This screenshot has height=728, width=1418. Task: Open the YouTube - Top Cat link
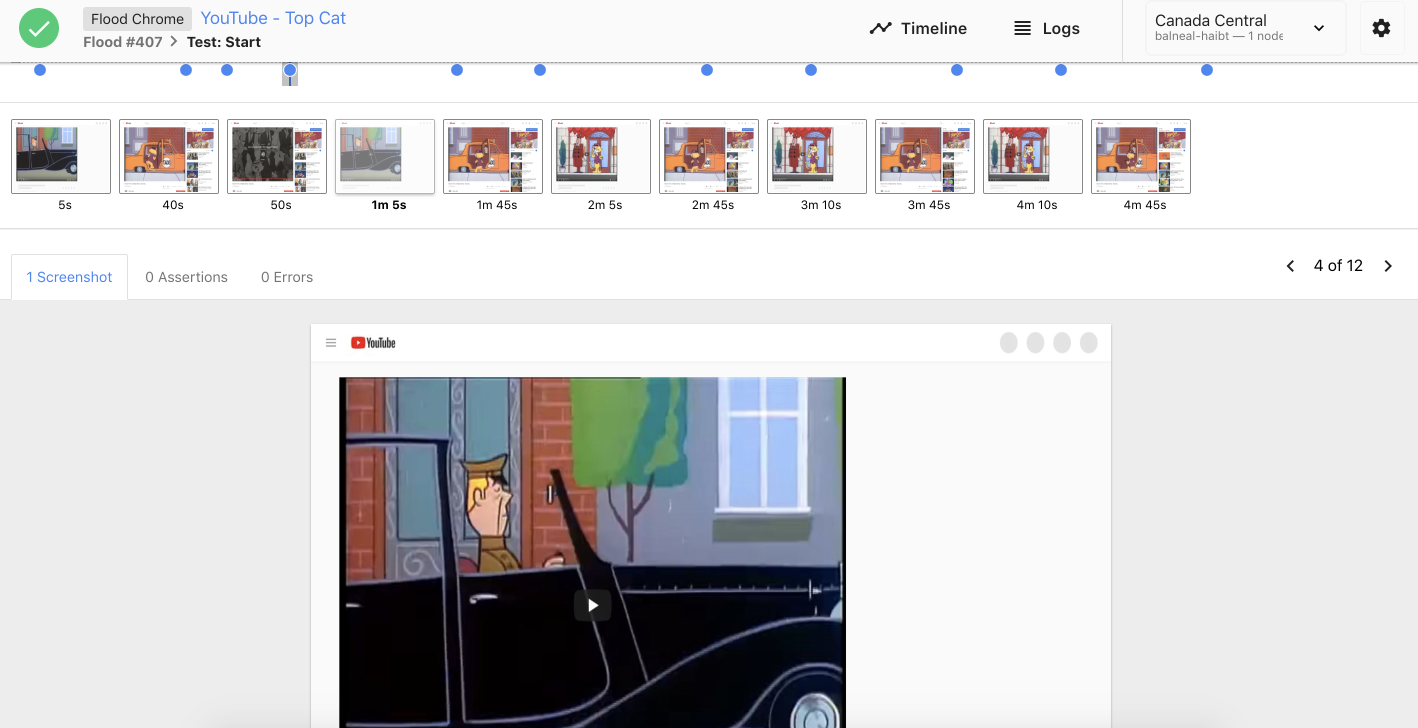tap(273, 18)
